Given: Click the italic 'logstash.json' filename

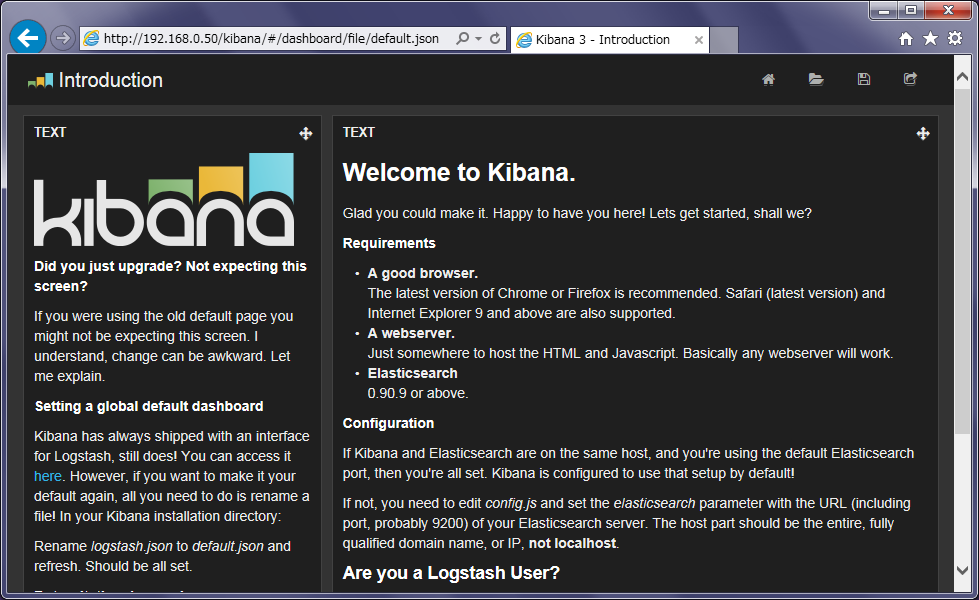Looking at the screenshot, I should tap(132, 546).
